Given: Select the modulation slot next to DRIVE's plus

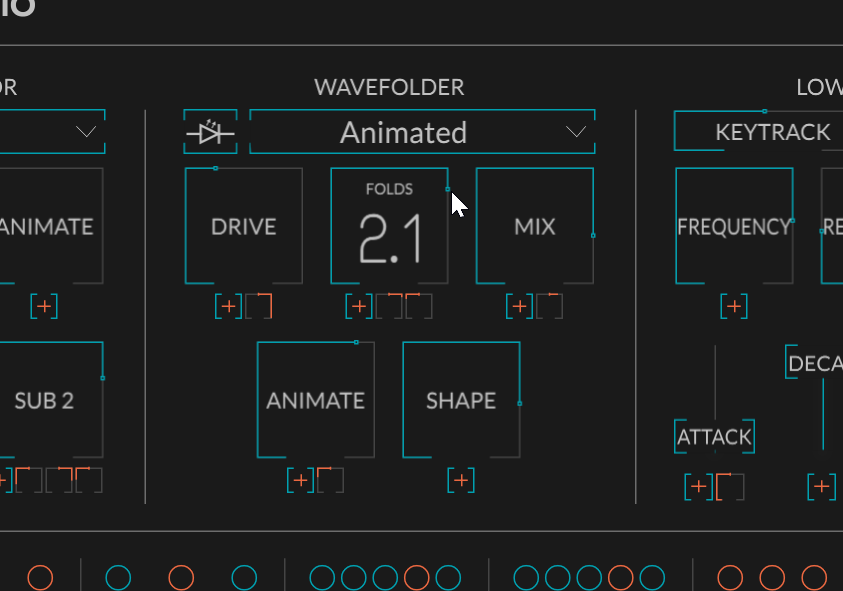Looking at the screenshot, I should [x=259, y=307].
